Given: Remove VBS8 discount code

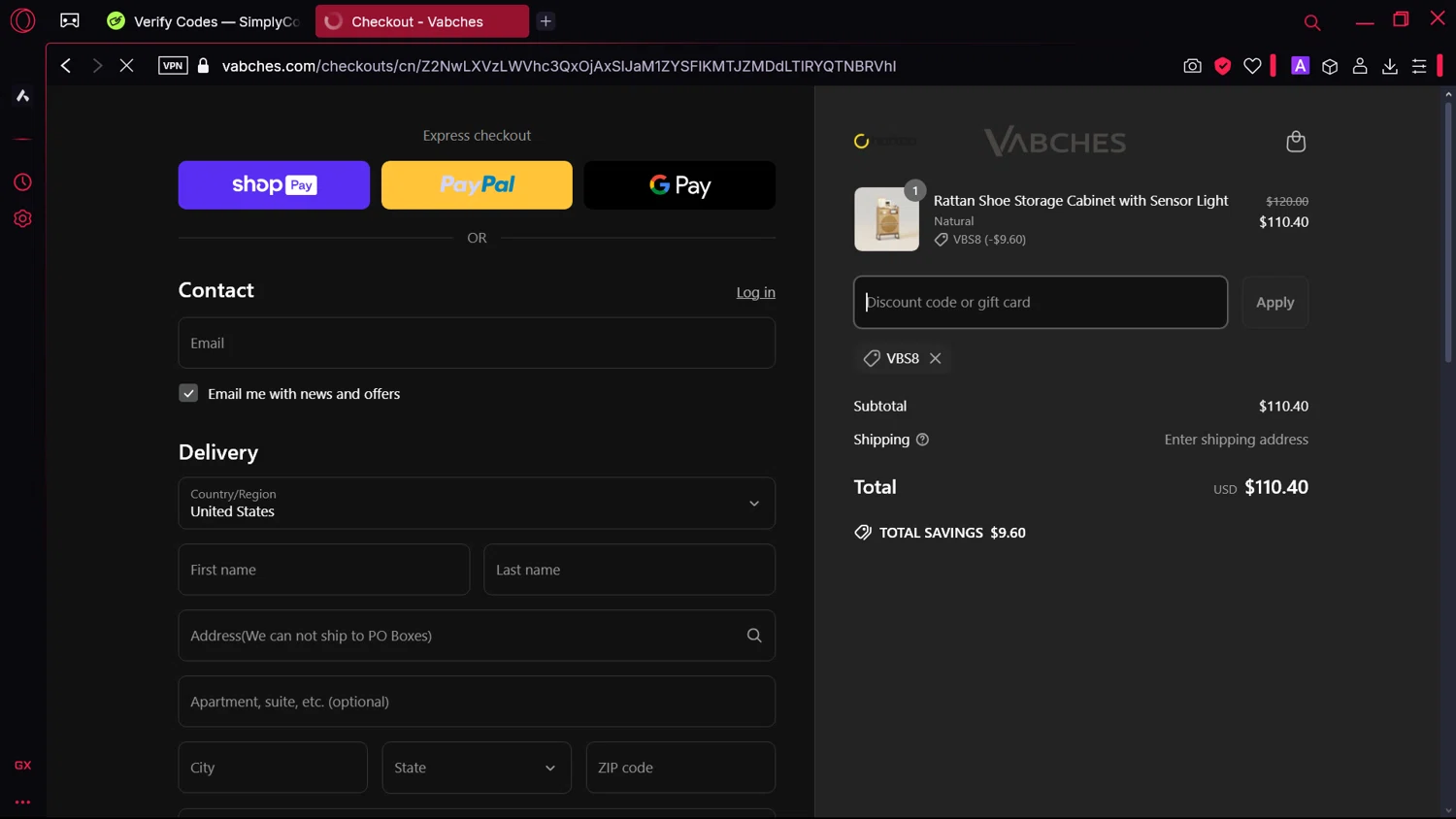Looking at the screenshot, I should [936, 358].
